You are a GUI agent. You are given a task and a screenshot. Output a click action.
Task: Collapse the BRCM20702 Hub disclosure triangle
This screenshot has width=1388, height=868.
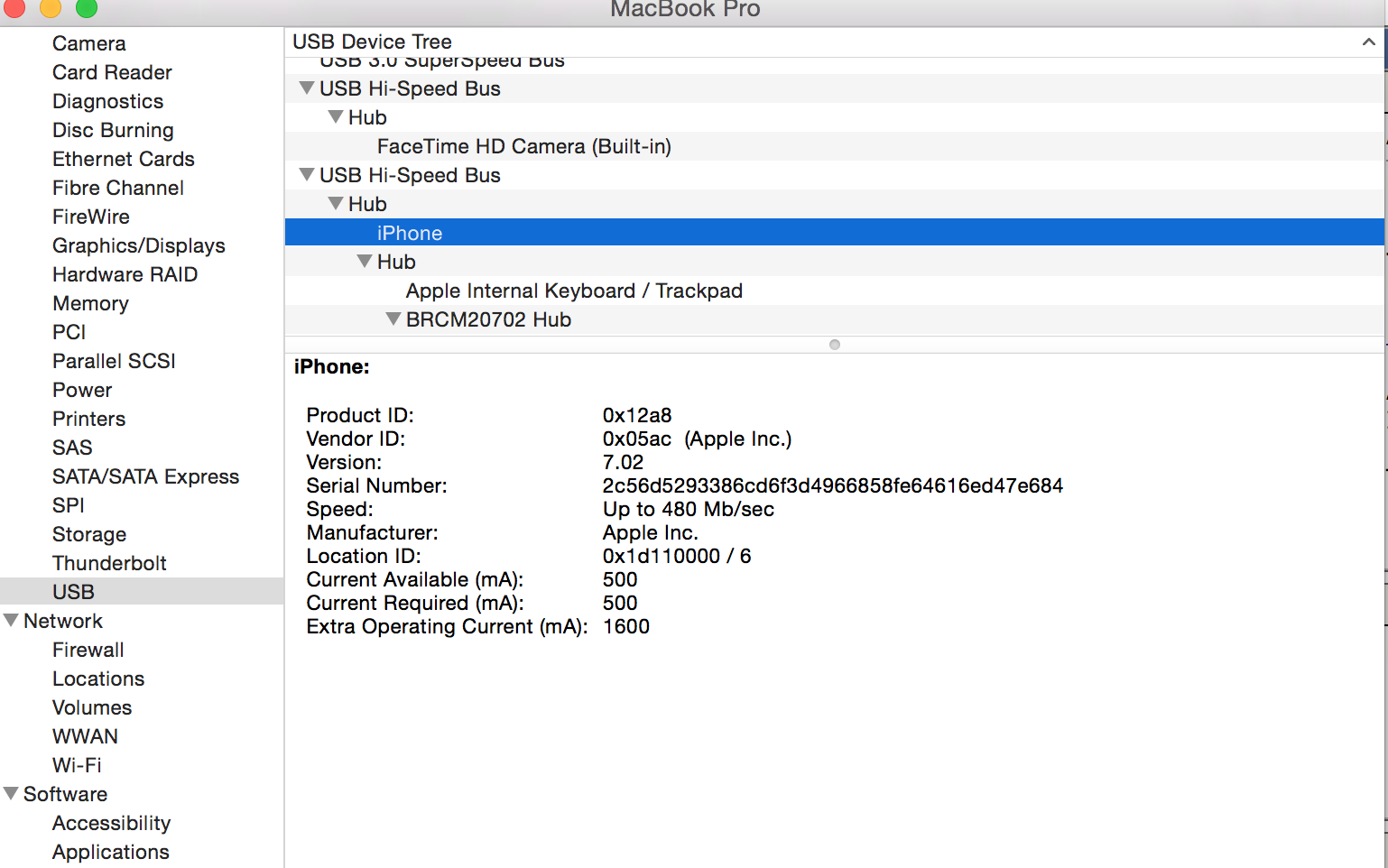(x=393, y=319)
